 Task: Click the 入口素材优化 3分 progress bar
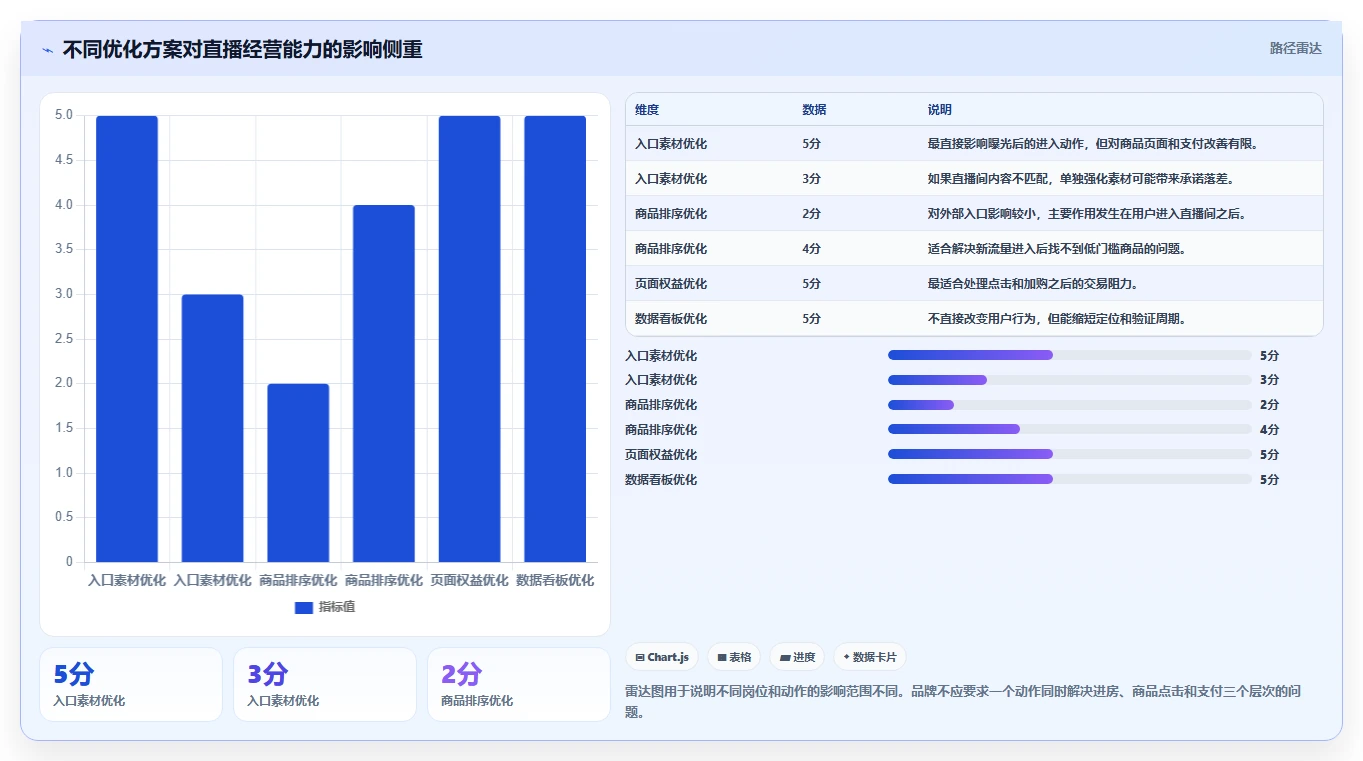coord(1070,380)
